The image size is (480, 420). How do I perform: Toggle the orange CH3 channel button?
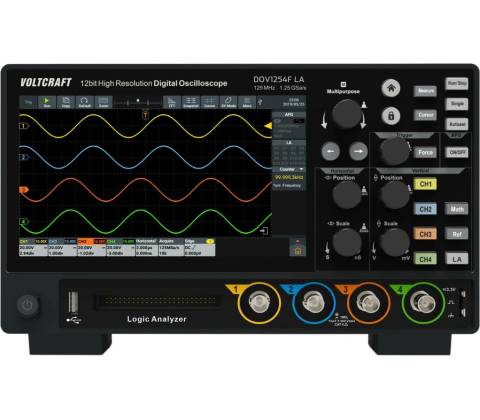(425, 234)
